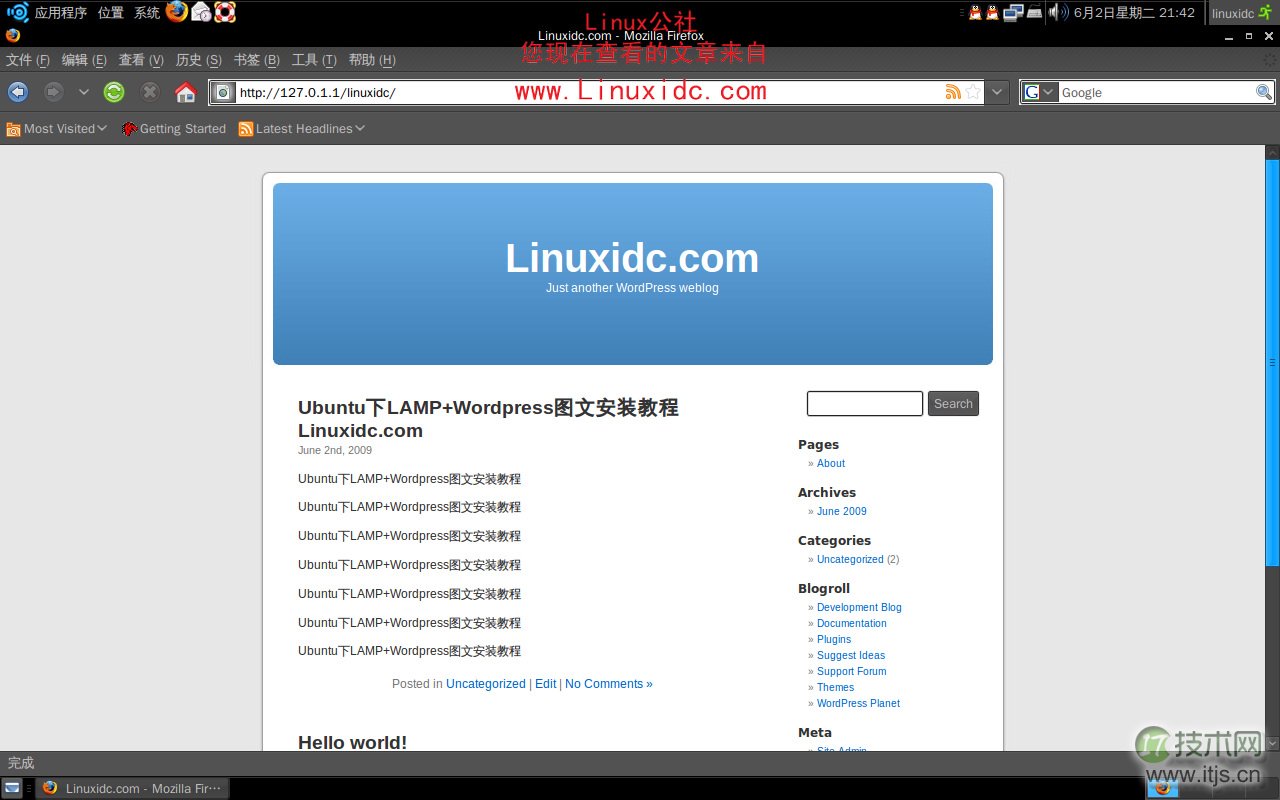Bookmark the page using the star icon
This screenshot has width=1280, height=800.
pyautogui.click(x=971, y=91)
